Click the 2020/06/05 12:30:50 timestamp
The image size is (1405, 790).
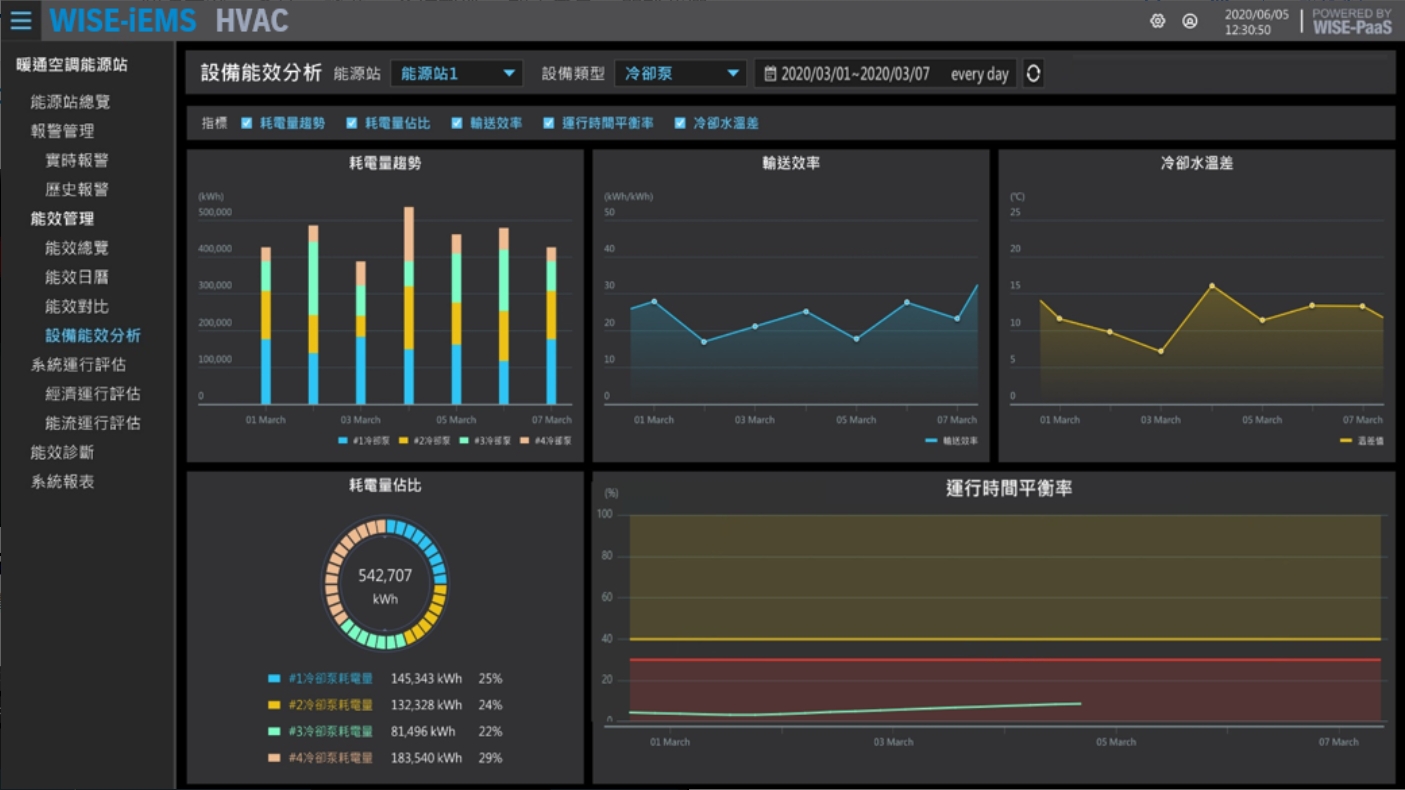pos(1257,22)
